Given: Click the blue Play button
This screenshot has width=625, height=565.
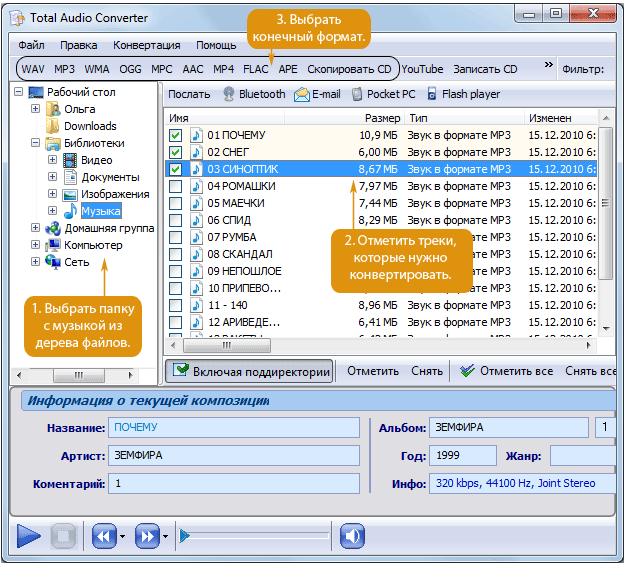Looking at the screenshot, I should tap(28, 536).
